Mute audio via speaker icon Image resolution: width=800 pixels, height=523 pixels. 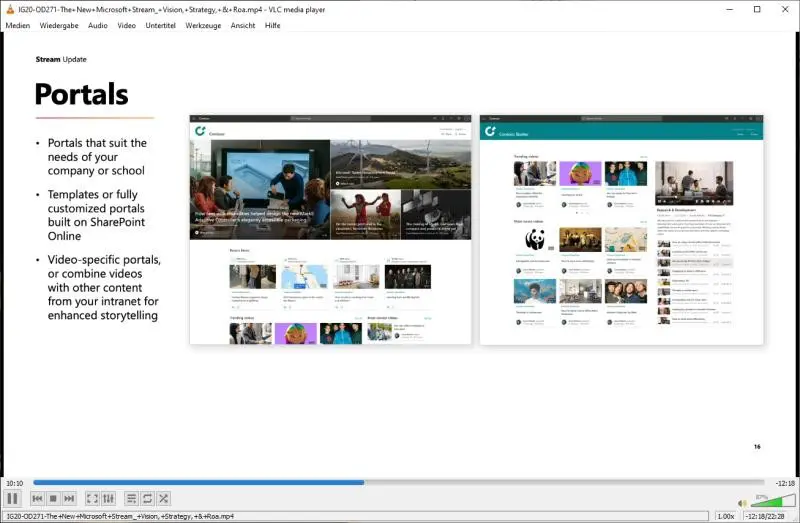click(742, 503)
